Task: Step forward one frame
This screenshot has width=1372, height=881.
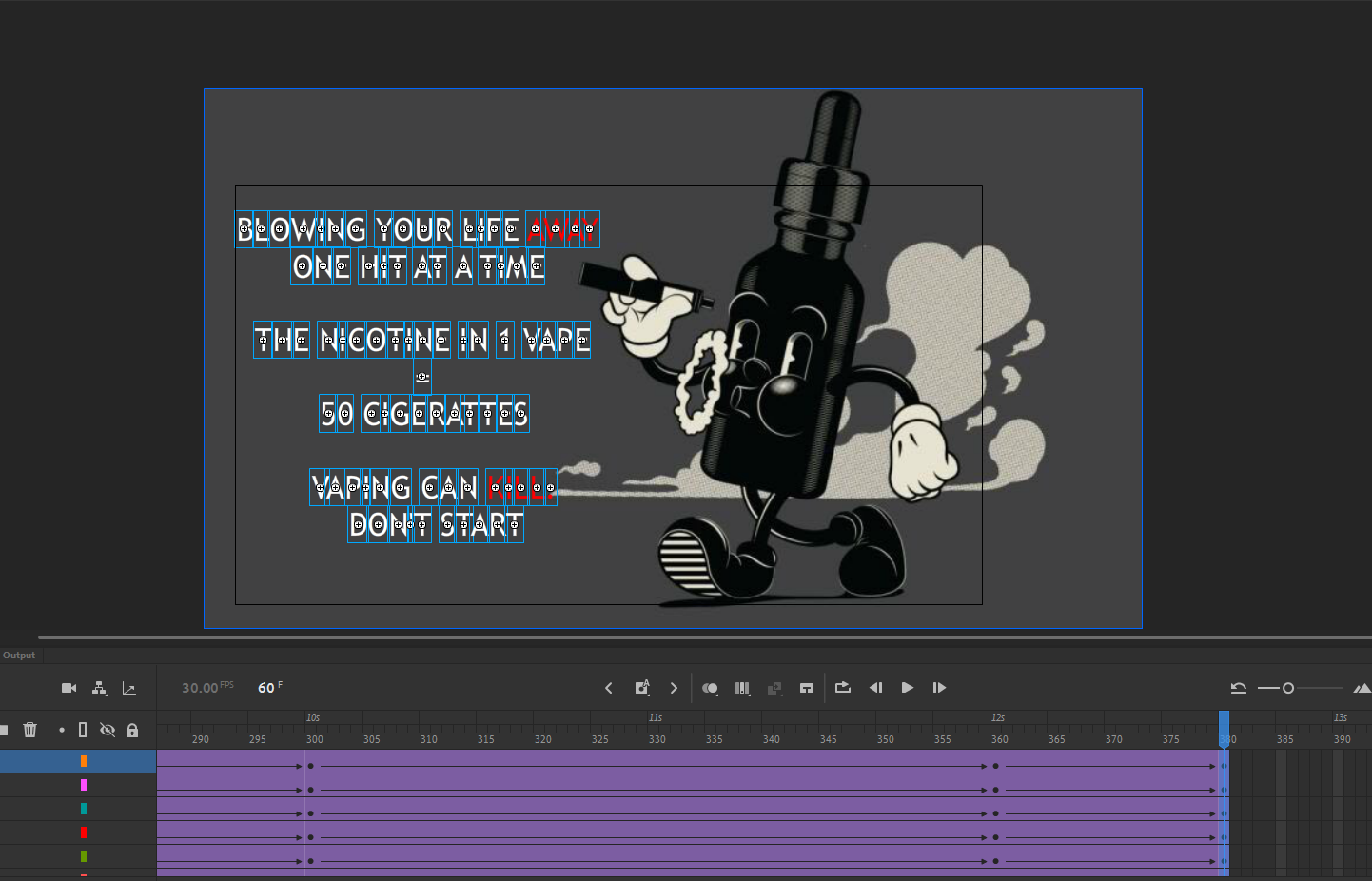Action: pyautogui.click(x=939, y=688)
